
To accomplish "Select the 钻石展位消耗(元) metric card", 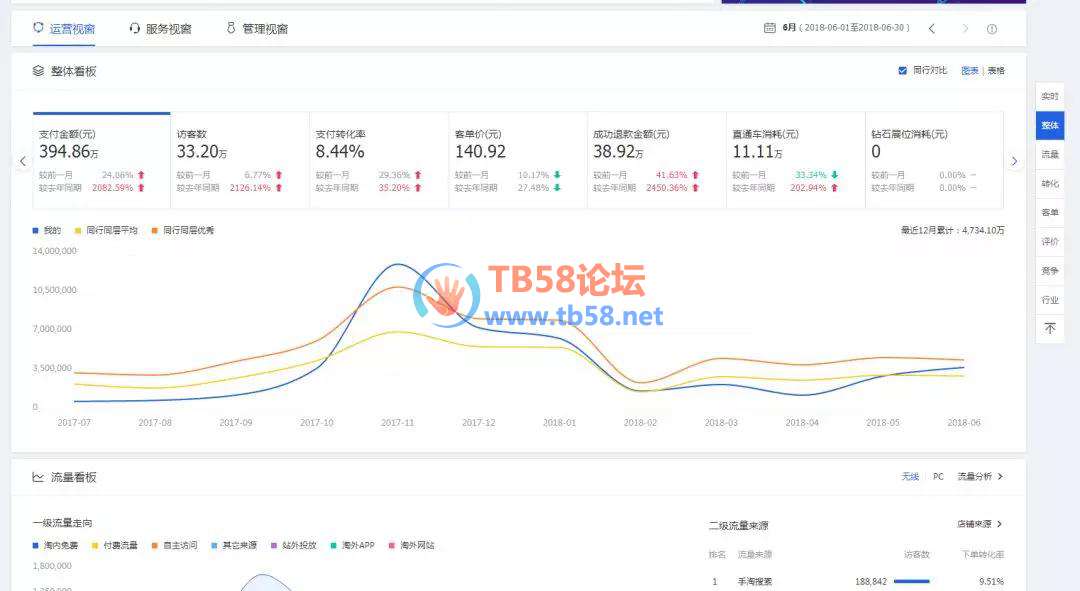I will [x=934, y=160].
